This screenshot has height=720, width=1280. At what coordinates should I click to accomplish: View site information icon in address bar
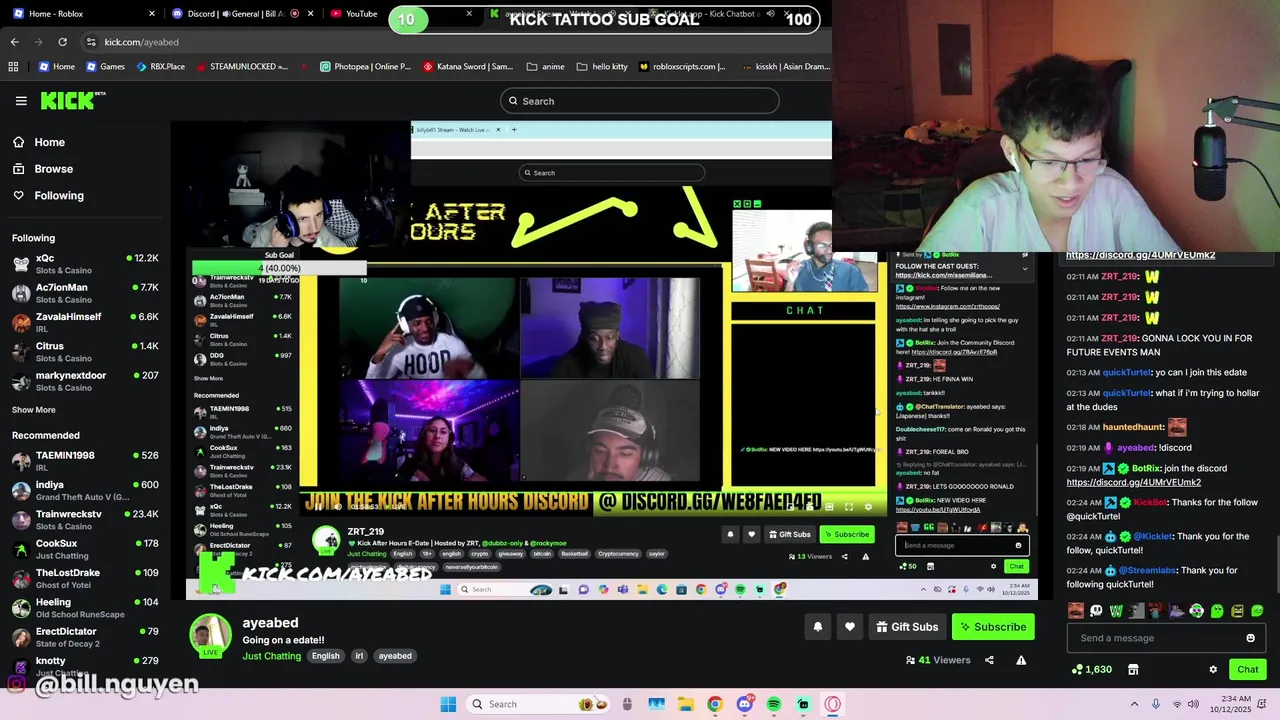(x=91, y=42)
